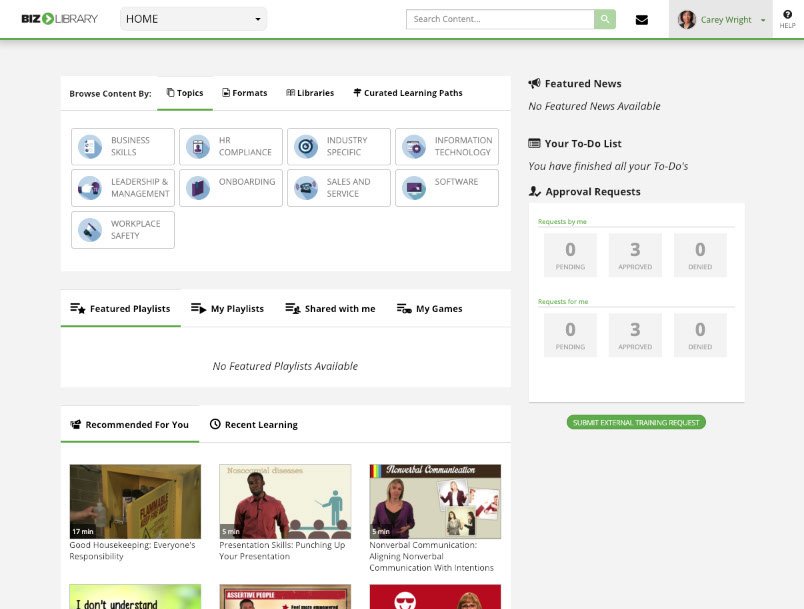Open the 'I don't understand' video thumbnail

pos(135,597)
